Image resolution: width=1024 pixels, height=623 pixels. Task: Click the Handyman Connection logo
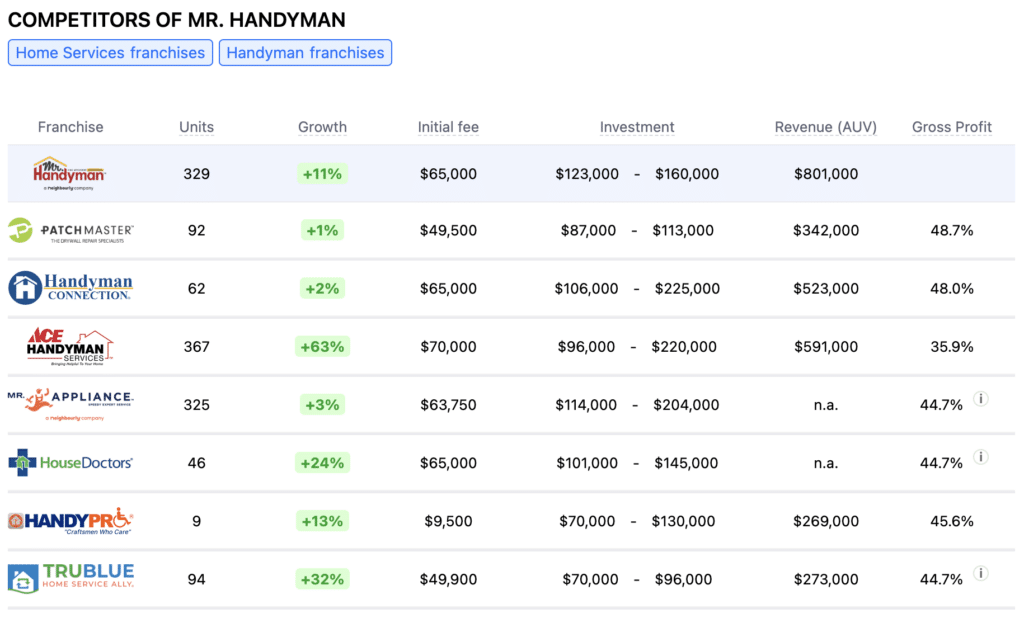click(71, 288)
